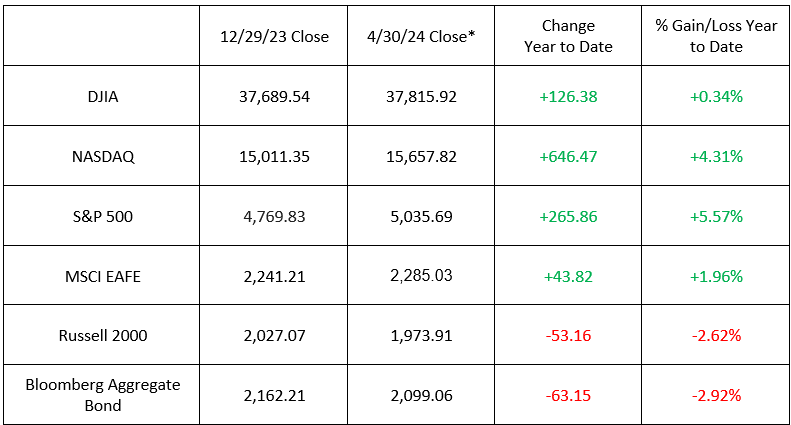The height and width of the screenshot is (425, 791).
Task: Click the DJIA row label
Action: (102, 96)
